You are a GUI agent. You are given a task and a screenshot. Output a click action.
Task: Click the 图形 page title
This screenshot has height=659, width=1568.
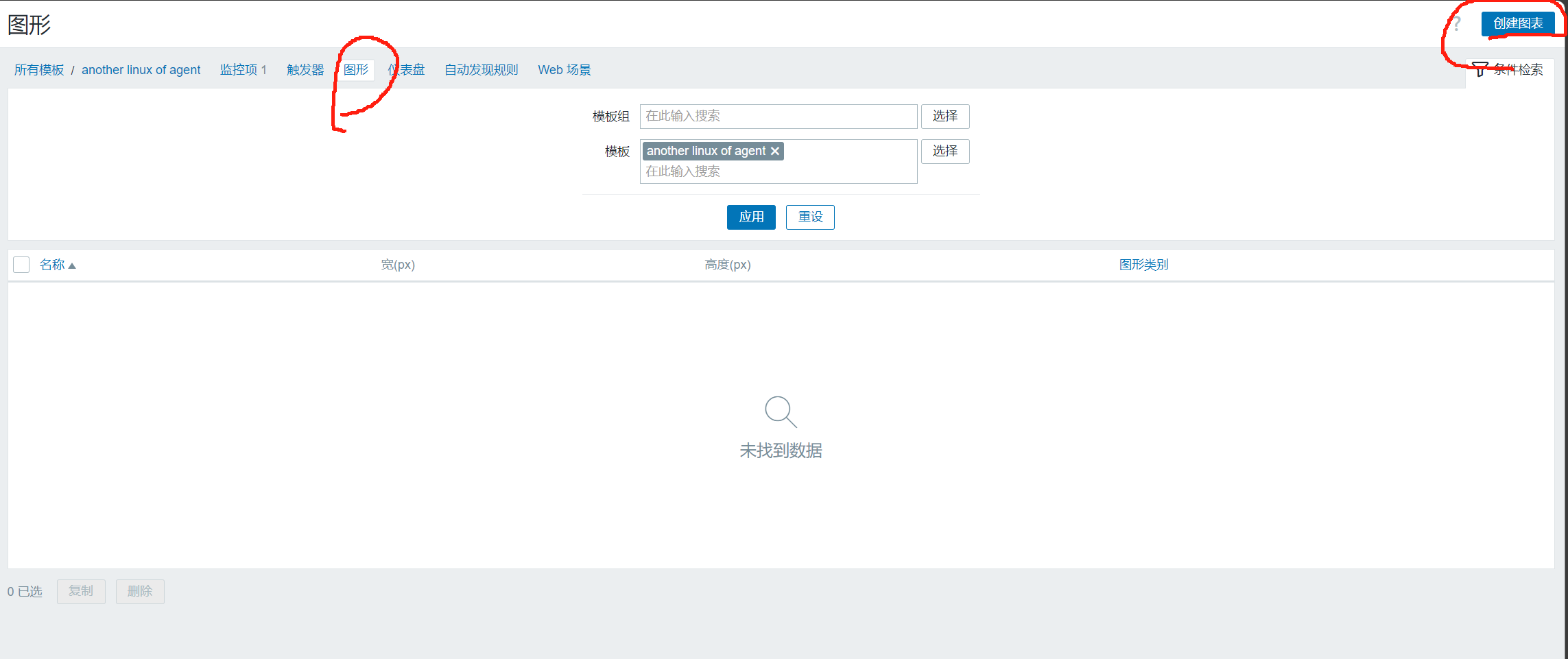pos(29,25)
